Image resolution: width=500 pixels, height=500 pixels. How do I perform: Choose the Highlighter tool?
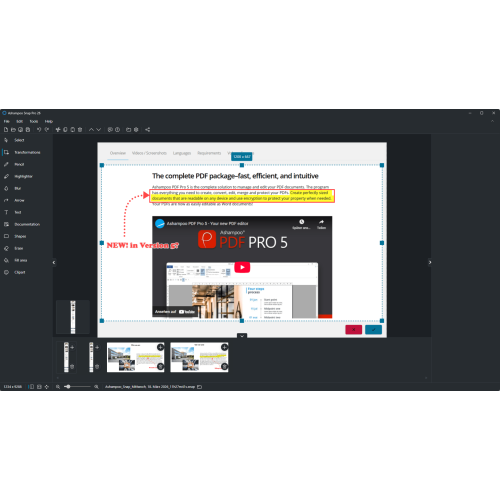[x=23, y=176]
